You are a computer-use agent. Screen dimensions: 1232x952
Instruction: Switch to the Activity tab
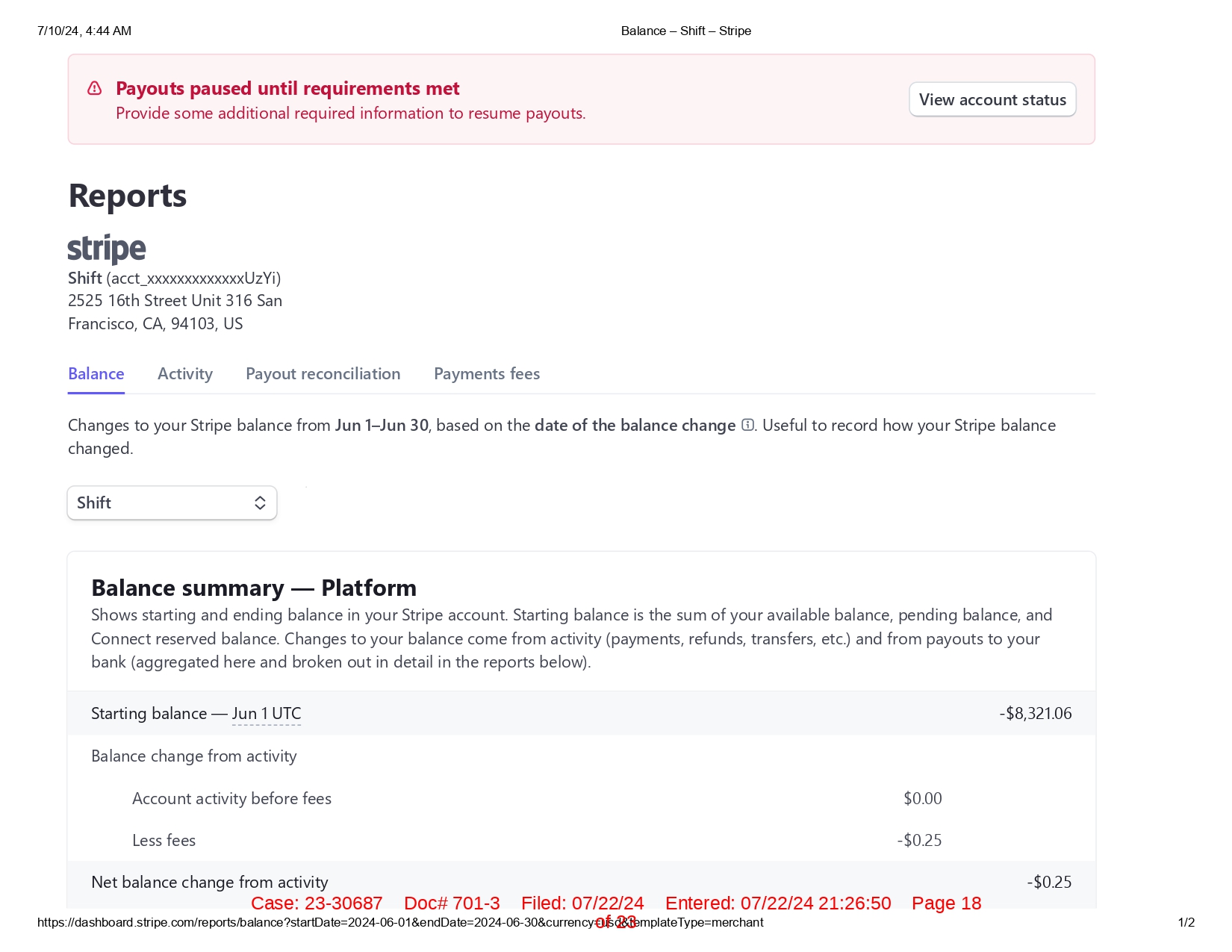tap(185, 374)
